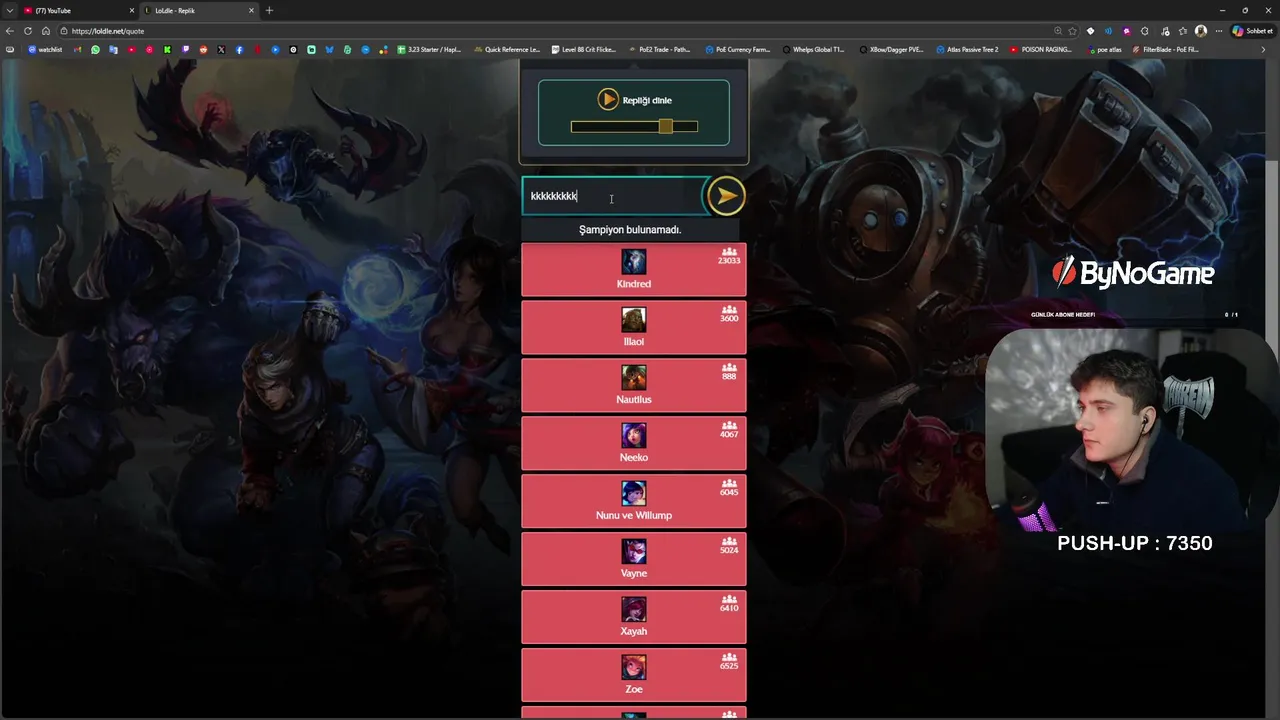Open the 'poe atlas' bookmark
Viewport: 1280px width, 720px height.
coord(1105,49)
